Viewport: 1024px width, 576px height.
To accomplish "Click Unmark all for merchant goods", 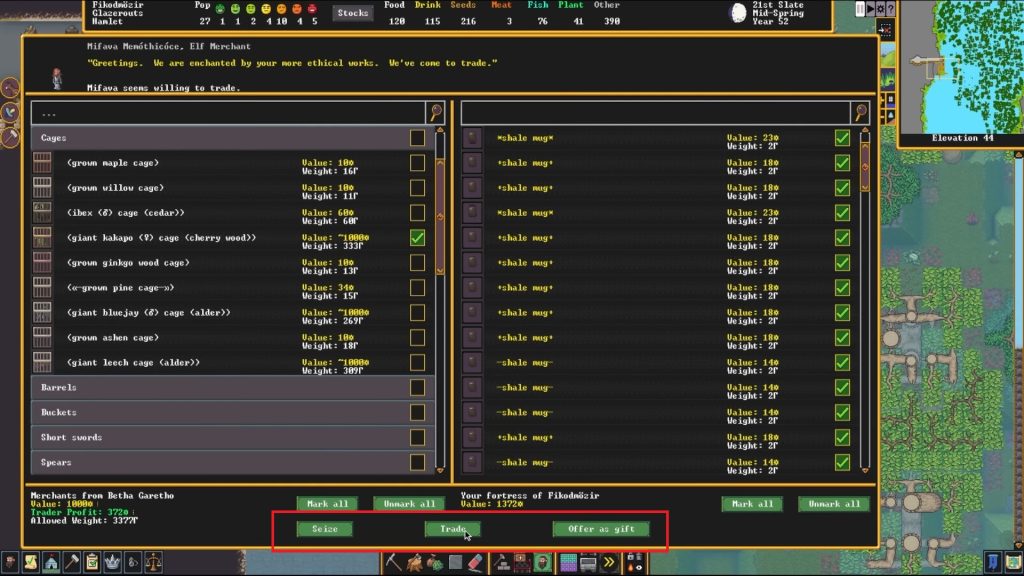I will tap(409, 504).
